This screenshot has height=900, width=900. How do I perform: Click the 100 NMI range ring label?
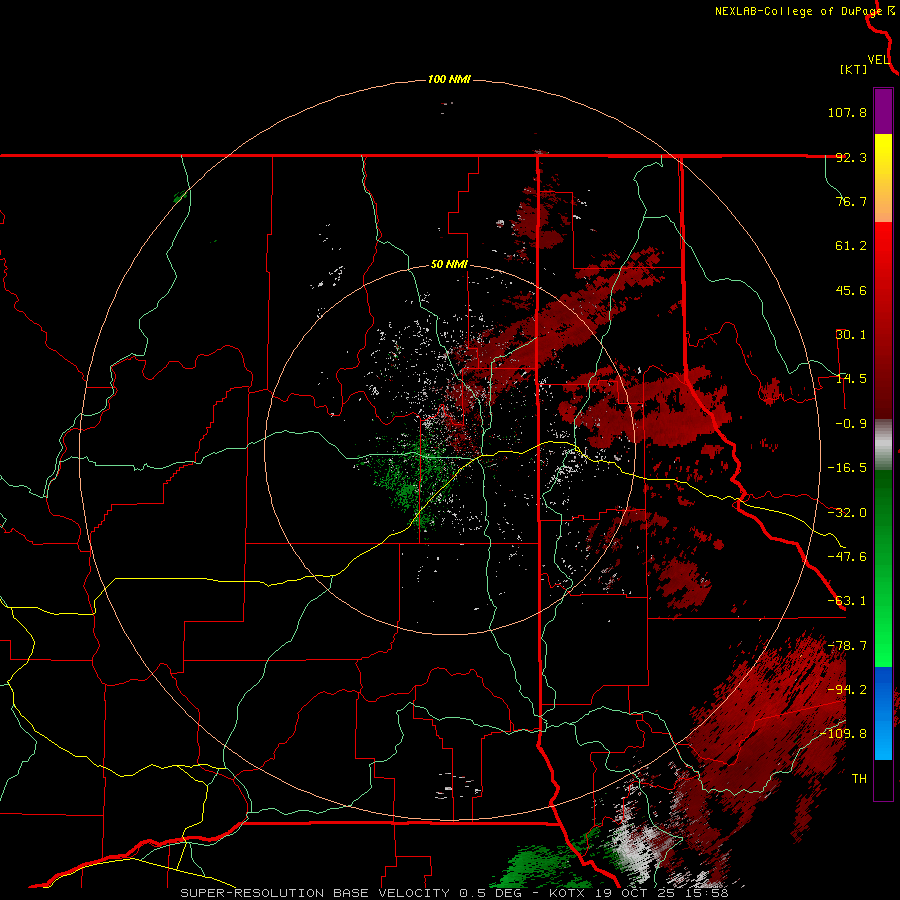pos(449,79)
